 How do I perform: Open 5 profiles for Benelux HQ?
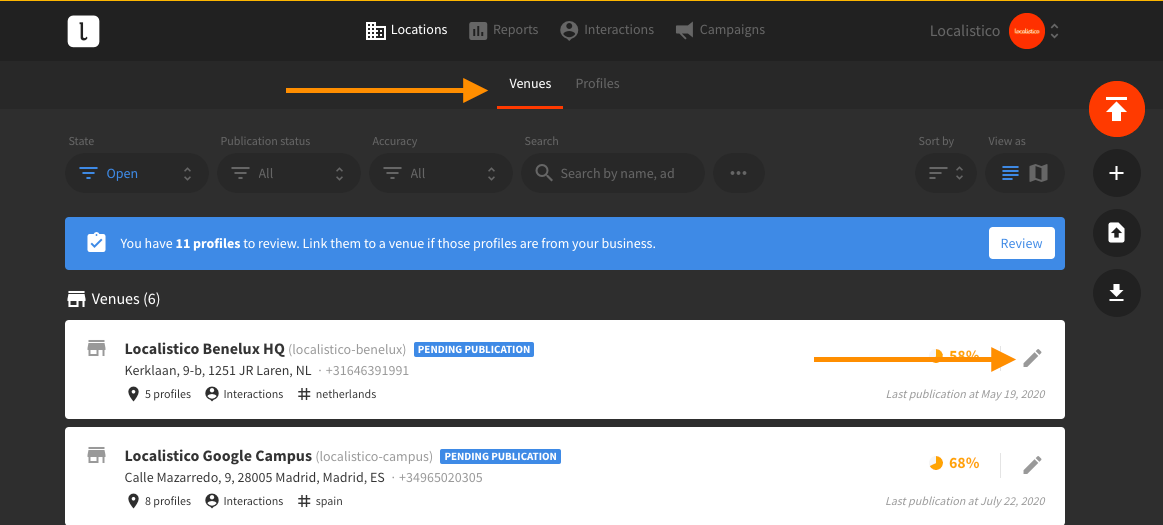click(x=159, y=394)
